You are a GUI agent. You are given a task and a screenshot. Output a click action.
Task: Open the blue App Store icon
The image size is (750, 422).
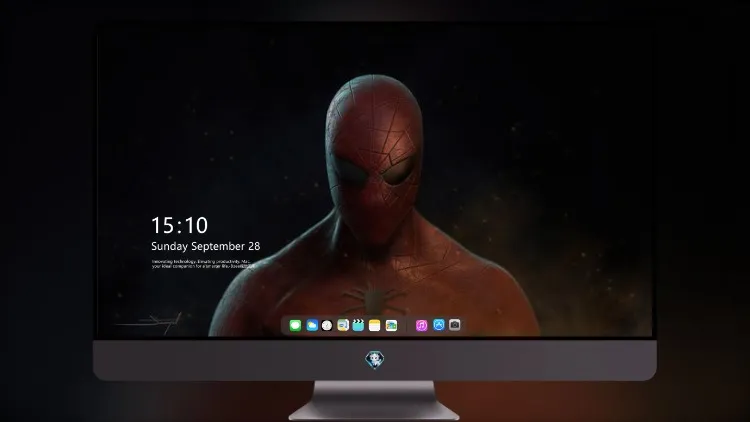point(439,325)
